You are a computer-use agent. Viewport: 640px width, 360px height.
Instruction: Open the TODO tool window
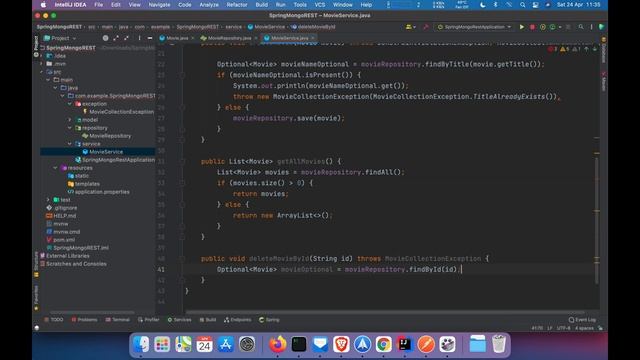pos(54,320)
